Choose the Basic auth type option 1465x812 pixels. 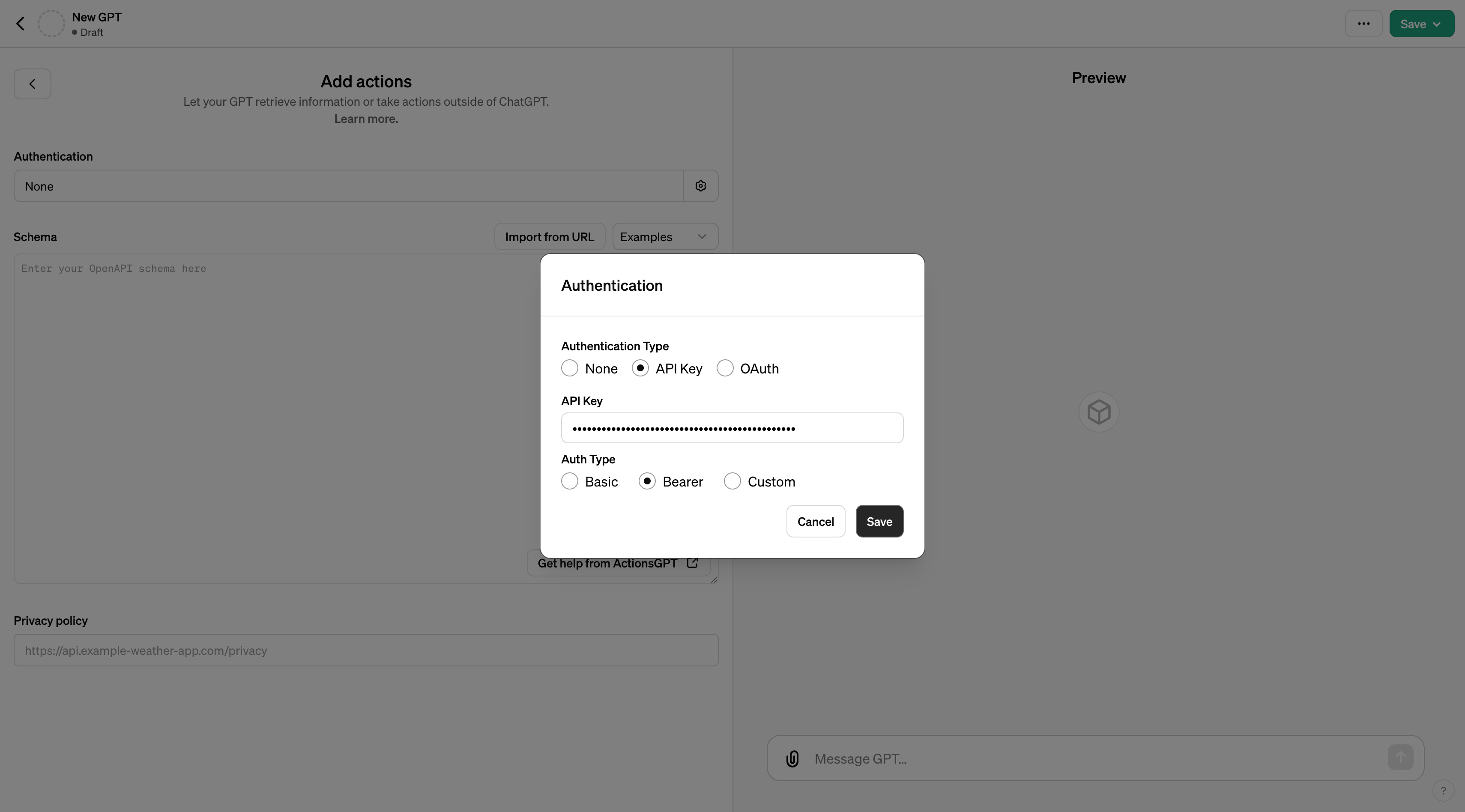[x=570, y=482]
